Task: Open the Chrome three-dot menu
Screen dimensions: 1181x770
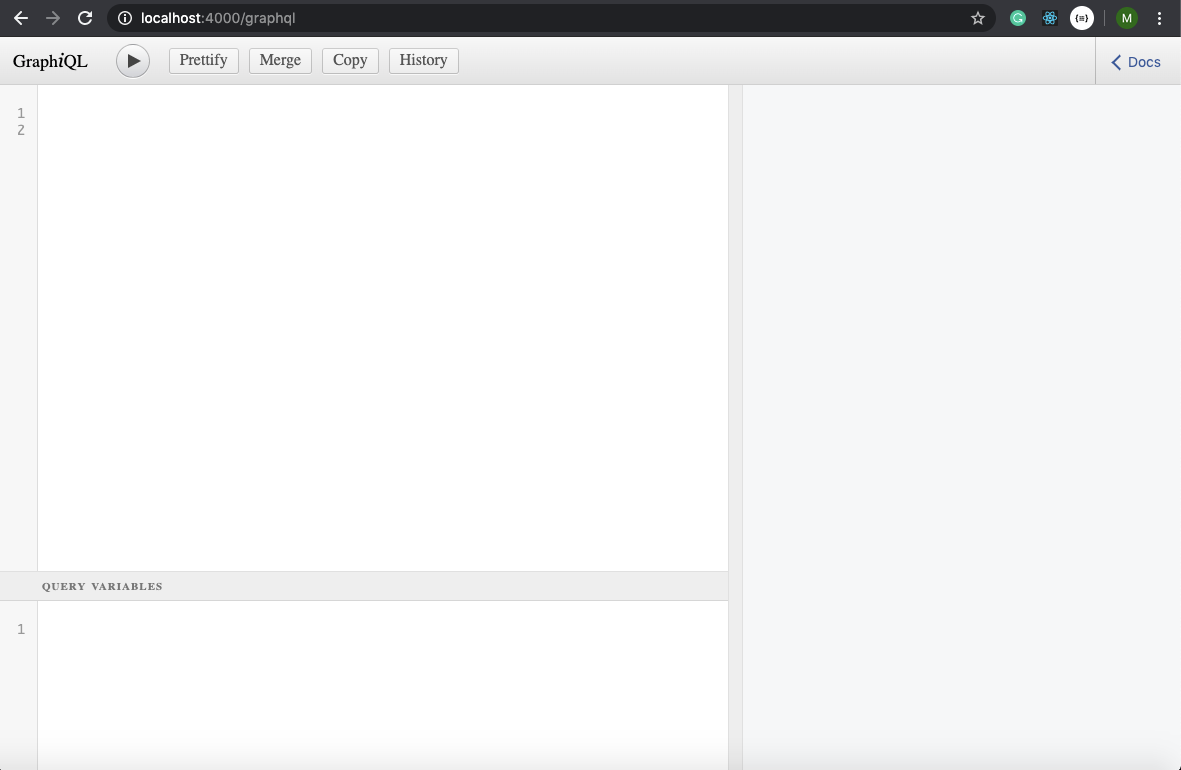Action: pos(1159,18)
